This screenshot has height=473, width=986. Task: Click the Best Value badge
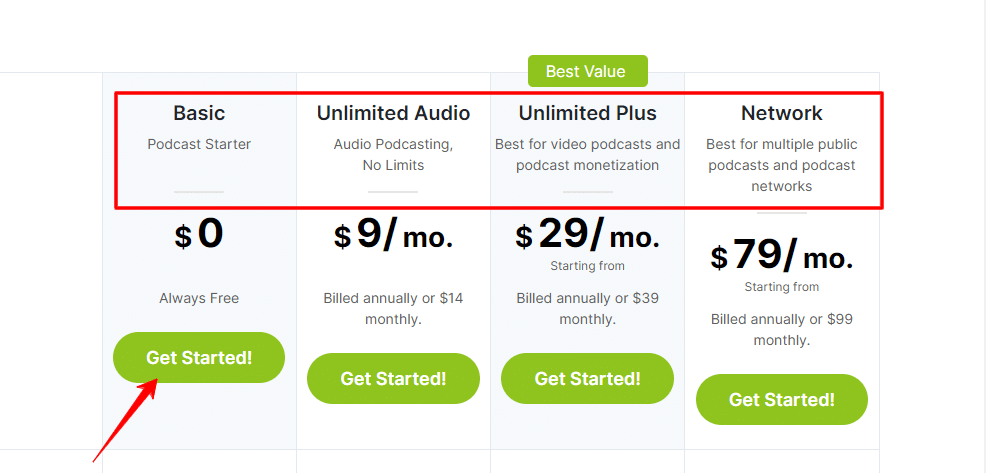coord(587,71)
